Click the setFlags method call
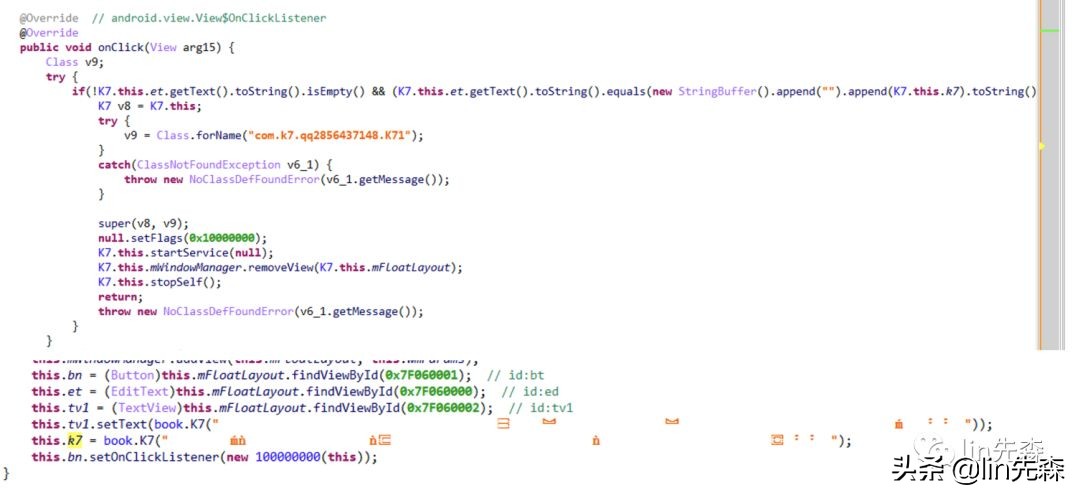 (x=157, y=238)
